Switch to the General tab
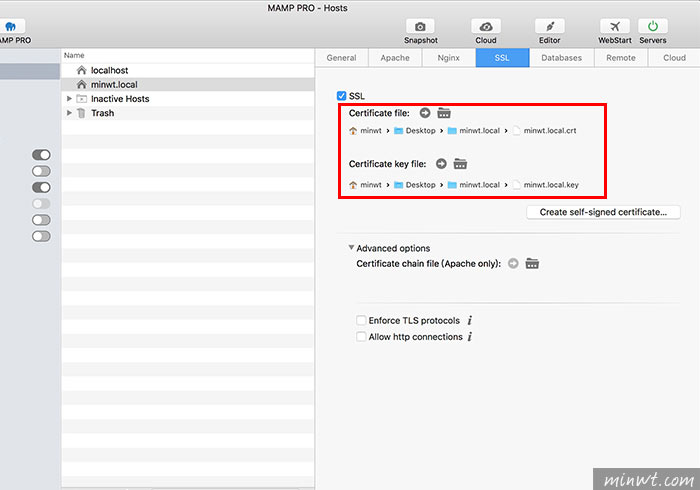The height and width of the screenshot is (490, 700). pyautogui.click(x=342, y=58)
